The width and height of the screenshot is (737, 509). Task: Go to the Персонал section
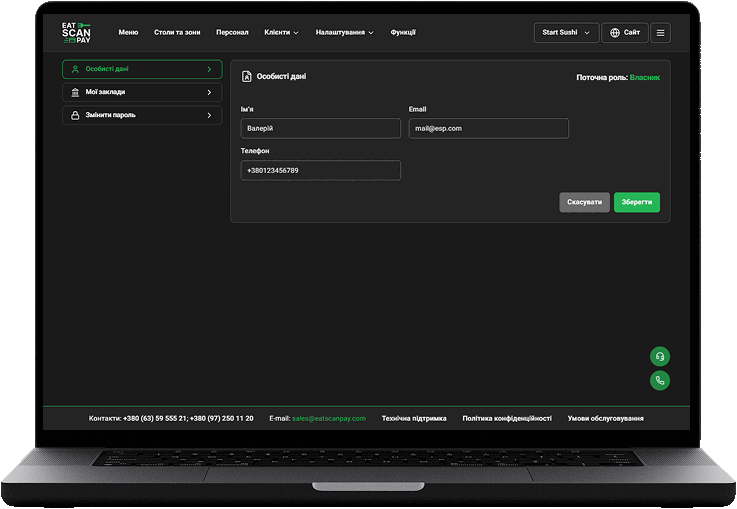[232, 32]
